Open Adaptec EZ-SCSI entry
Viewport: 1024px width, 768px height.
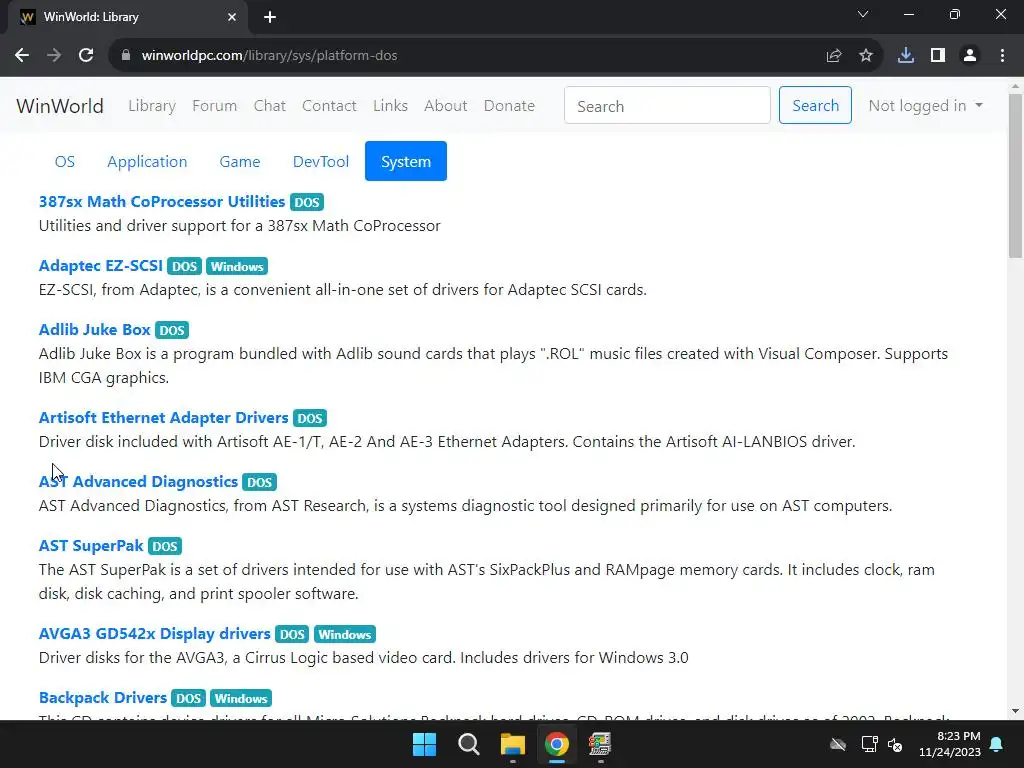click(101, 266)
